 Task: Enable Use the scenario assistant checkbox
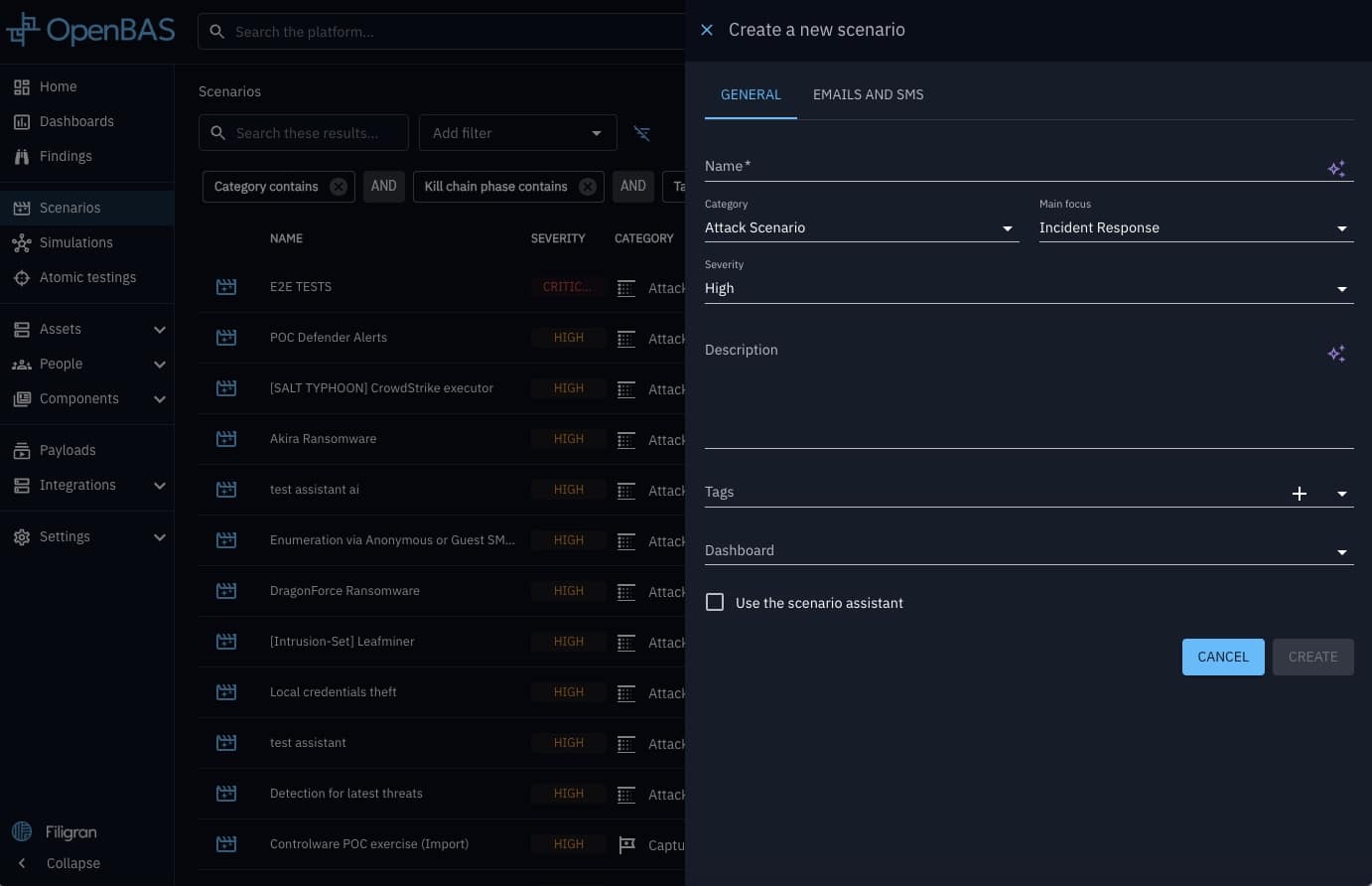tap(715, 602)
